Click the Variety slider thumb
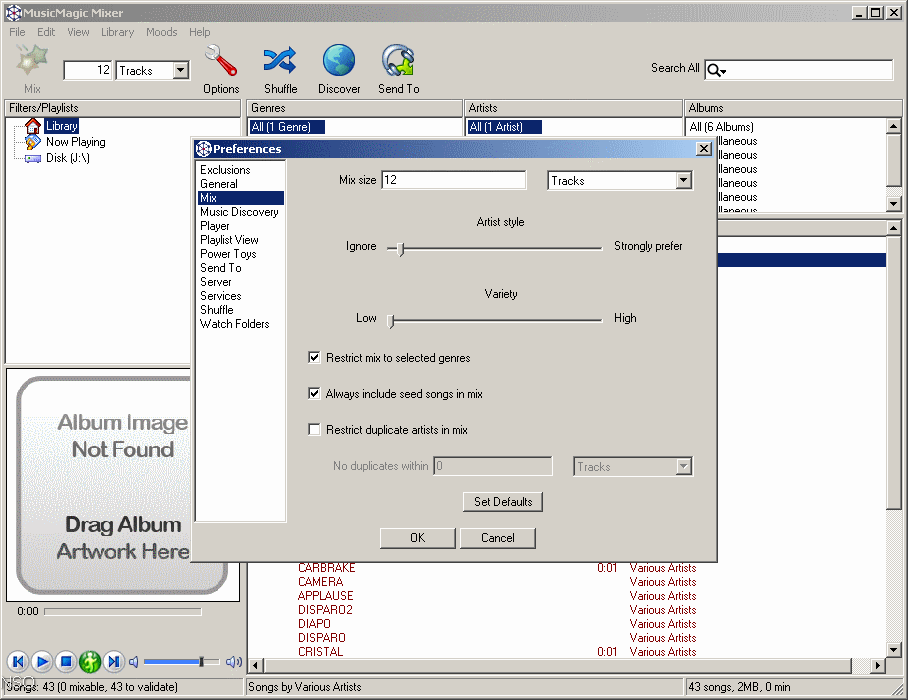Screen dimensions: 908x700 (391, 320)
